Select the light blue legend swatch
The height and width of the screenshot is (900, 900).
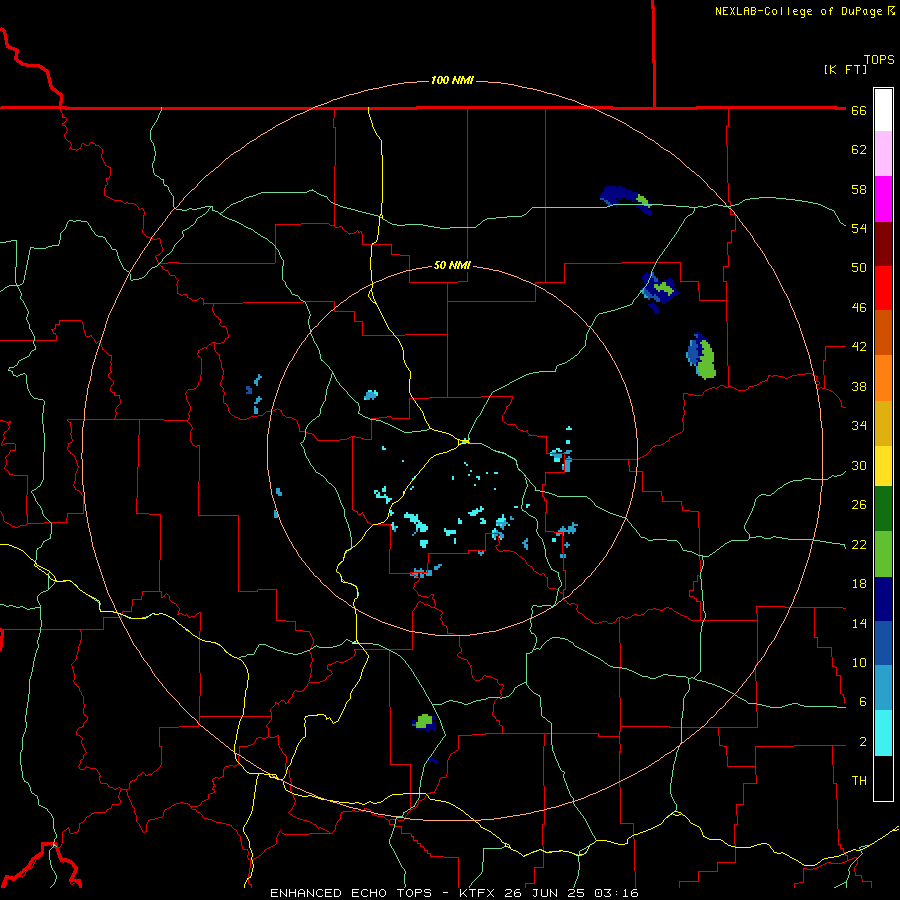click(x=883, y=688)
